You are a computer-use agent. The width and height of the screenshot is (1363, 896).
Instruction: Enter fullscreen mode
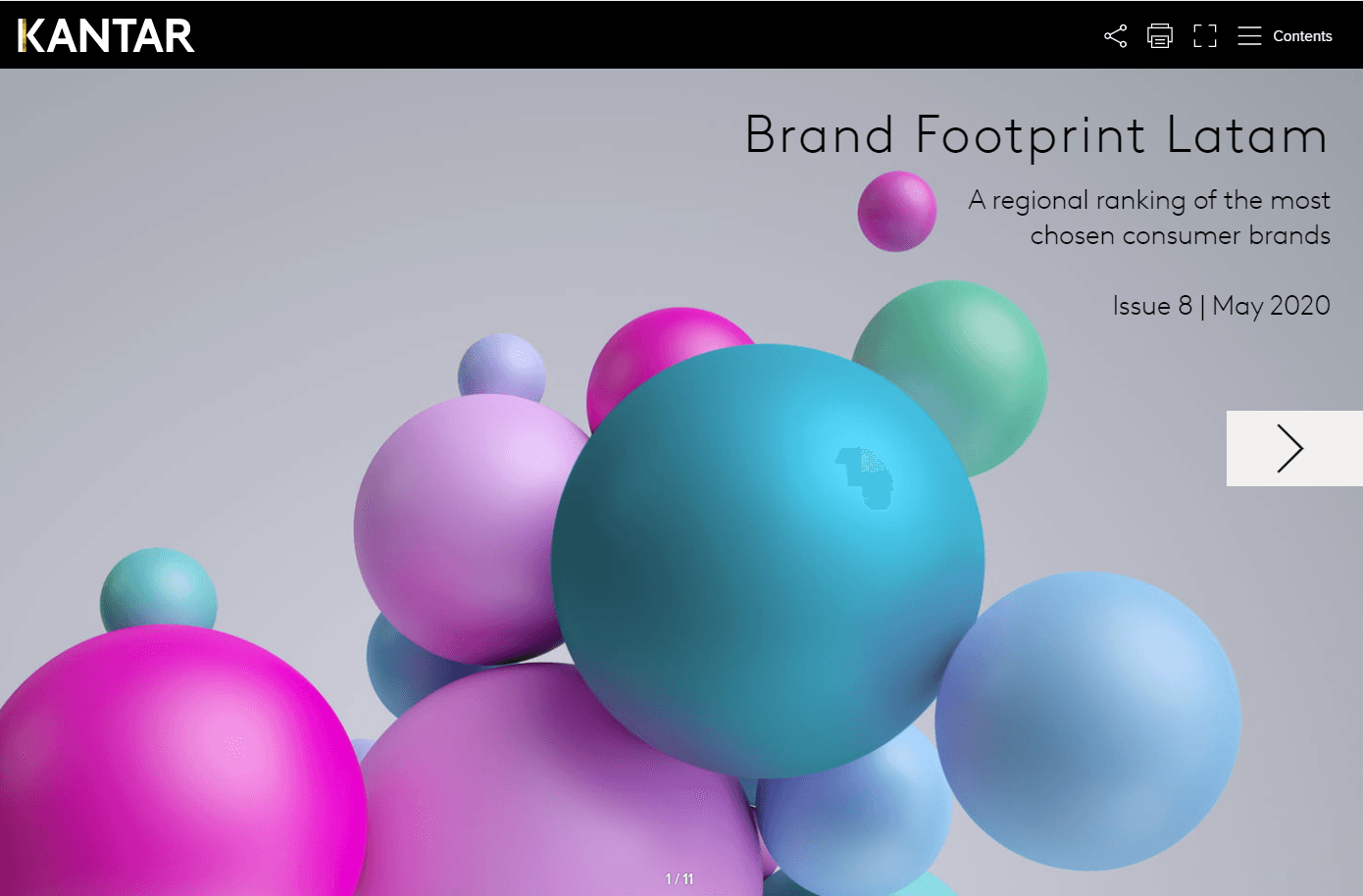(1205, 36)
